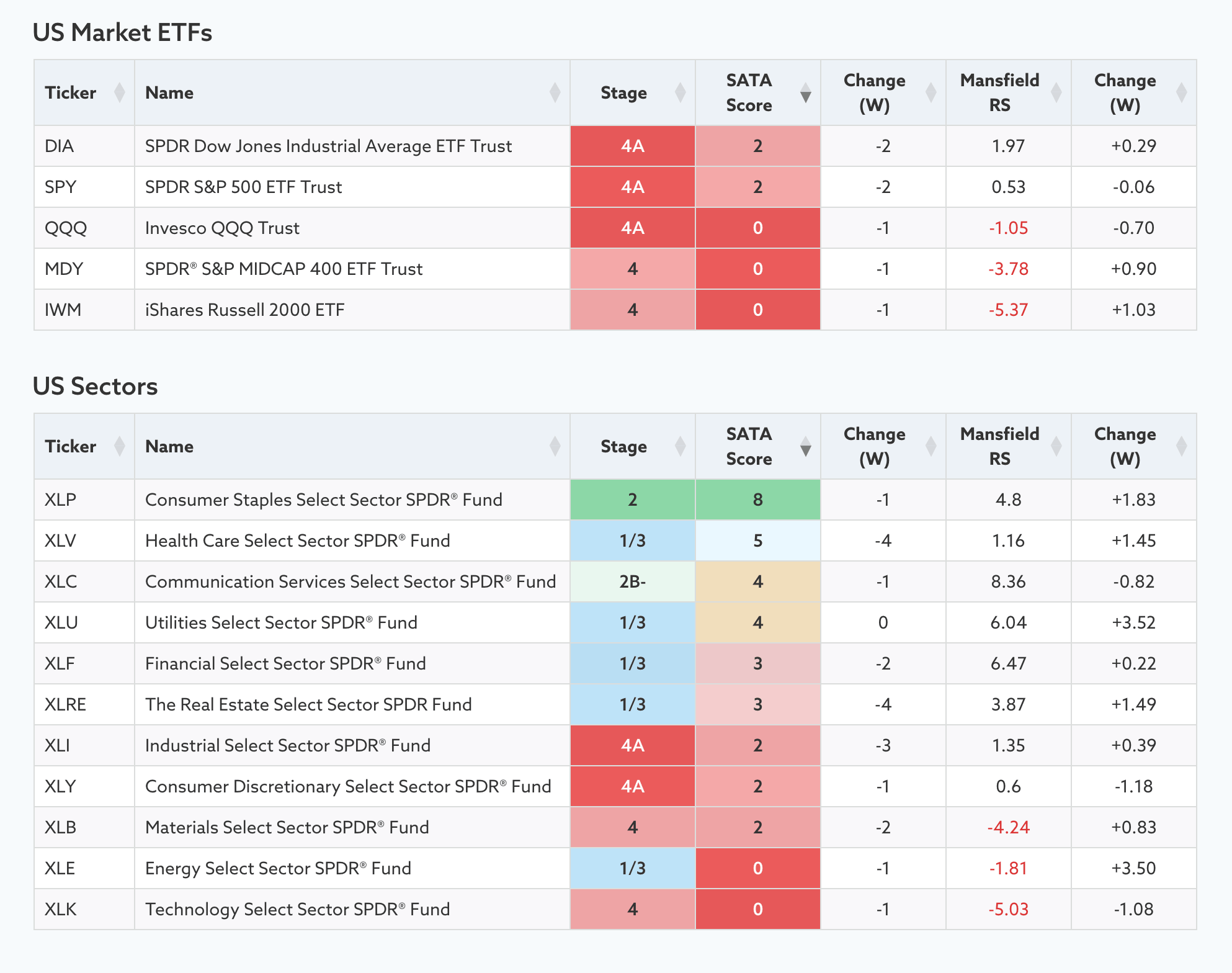1232x973 pixels.
Task: Click XLP SATA Score 8 cell
Action: pyautogui.click(x=758, y=500)
